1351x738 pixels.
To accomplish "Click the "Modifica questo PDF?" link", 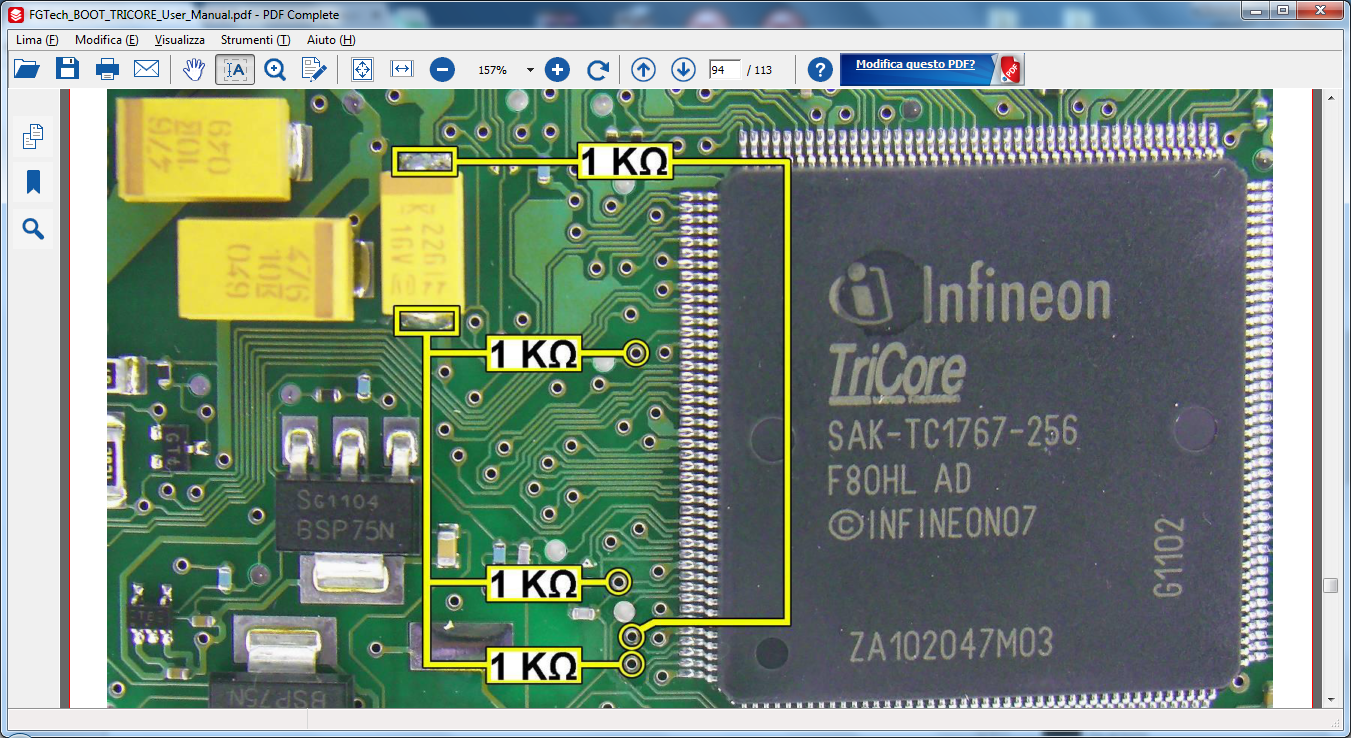I will [x=915, y=64].
